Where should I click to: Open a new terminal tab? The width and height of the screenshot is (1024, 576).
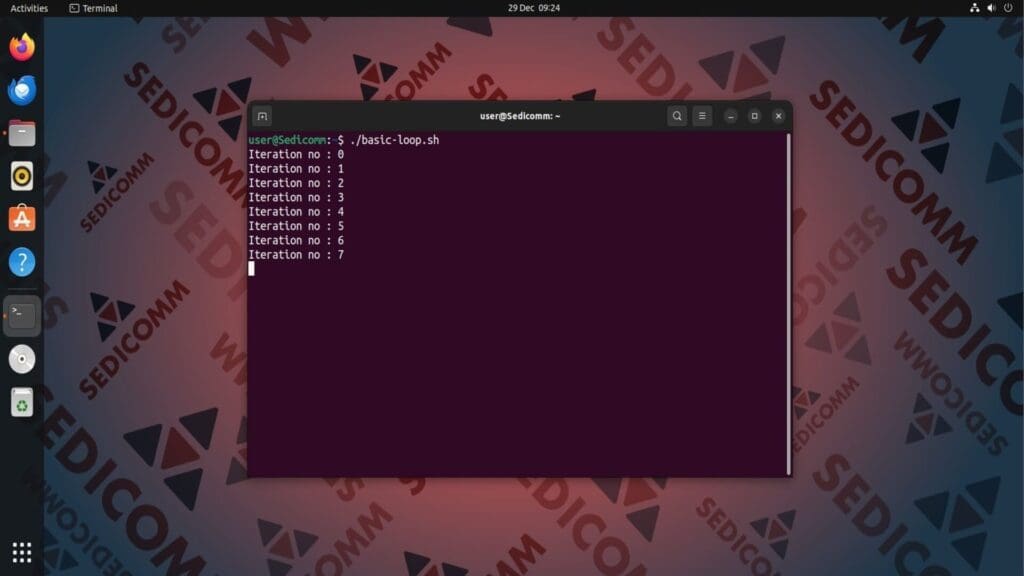(261, 115)
